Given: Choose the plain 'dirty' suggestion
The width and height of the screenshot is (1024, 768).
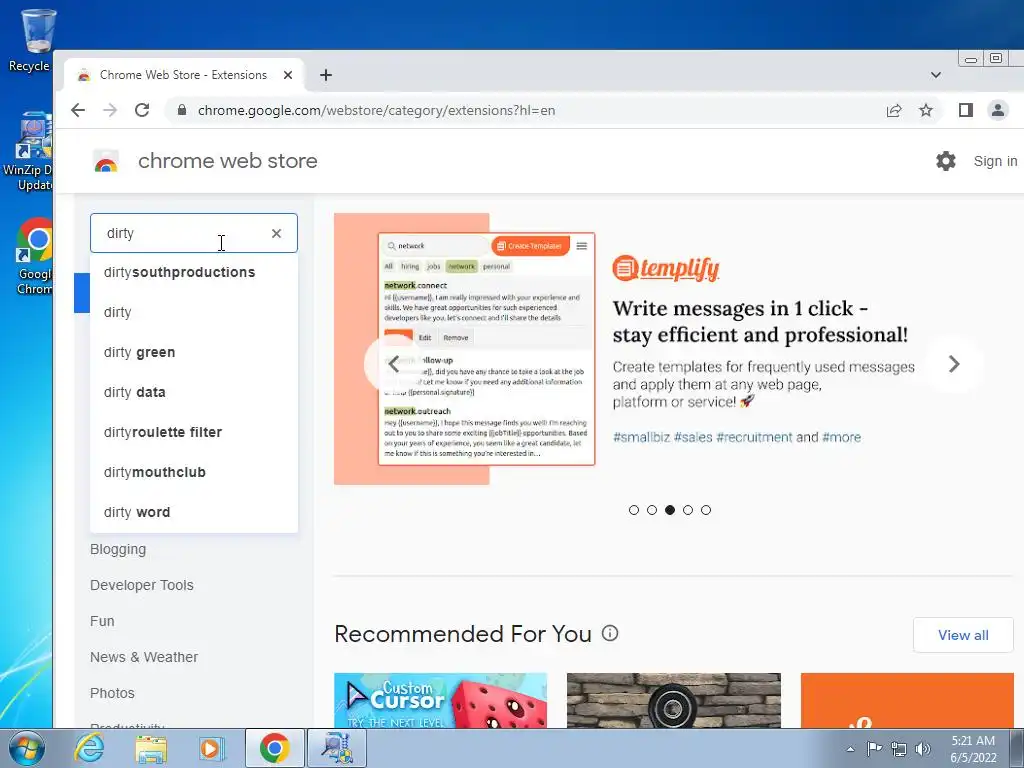Looking at the screenshot, I should pyautogui.click(x=194, y=312).
